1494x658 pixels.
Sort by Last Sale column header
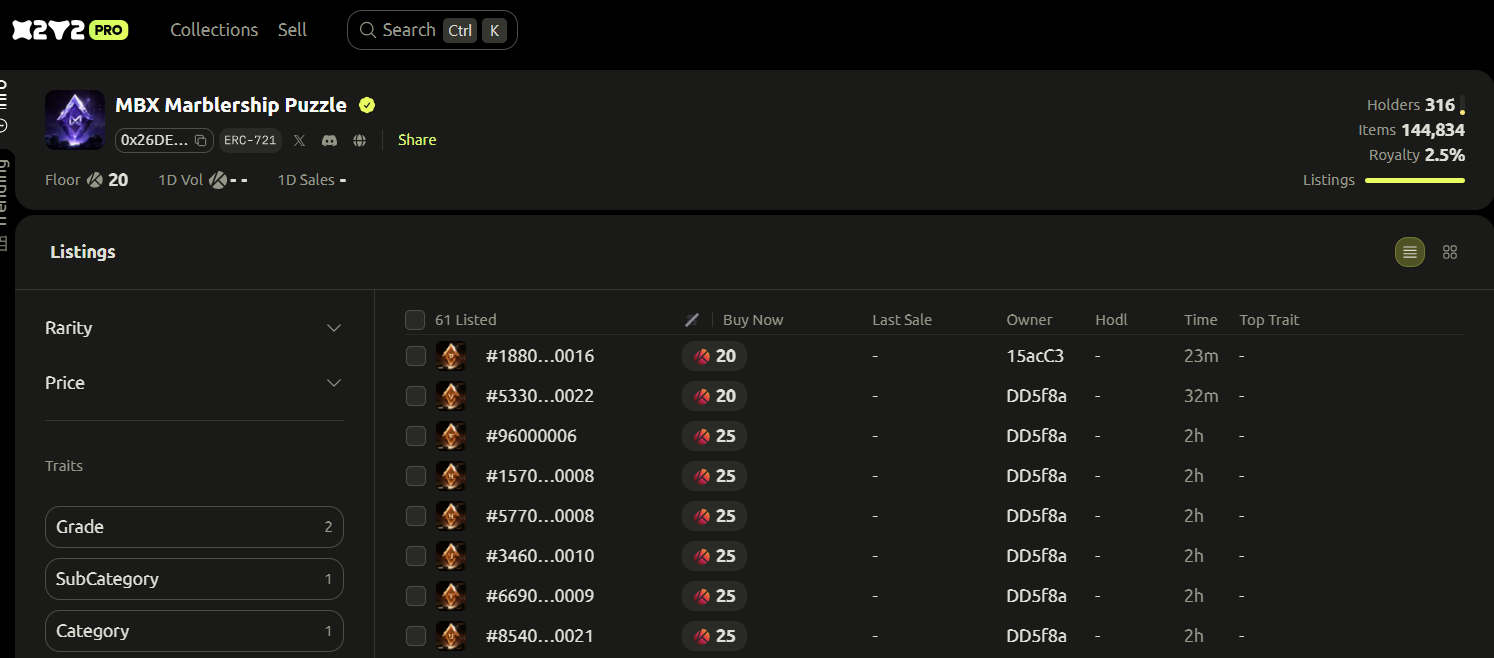tap(902, 320)
